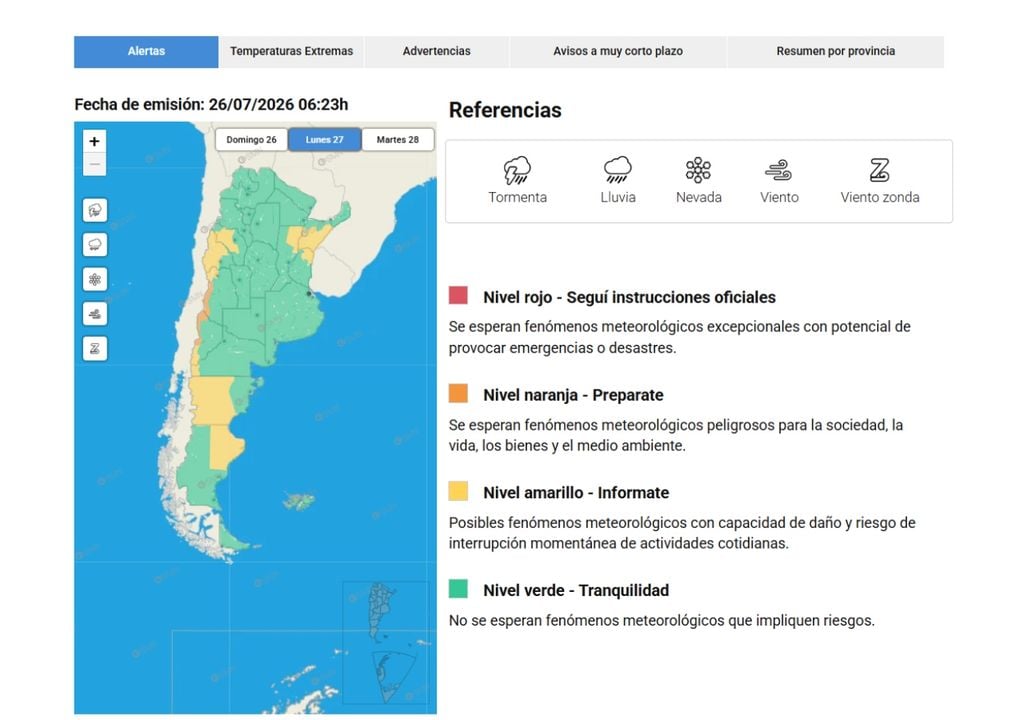
Task: Click the 'No se esperan fenómenos' description
Action: tap(662, 621)
